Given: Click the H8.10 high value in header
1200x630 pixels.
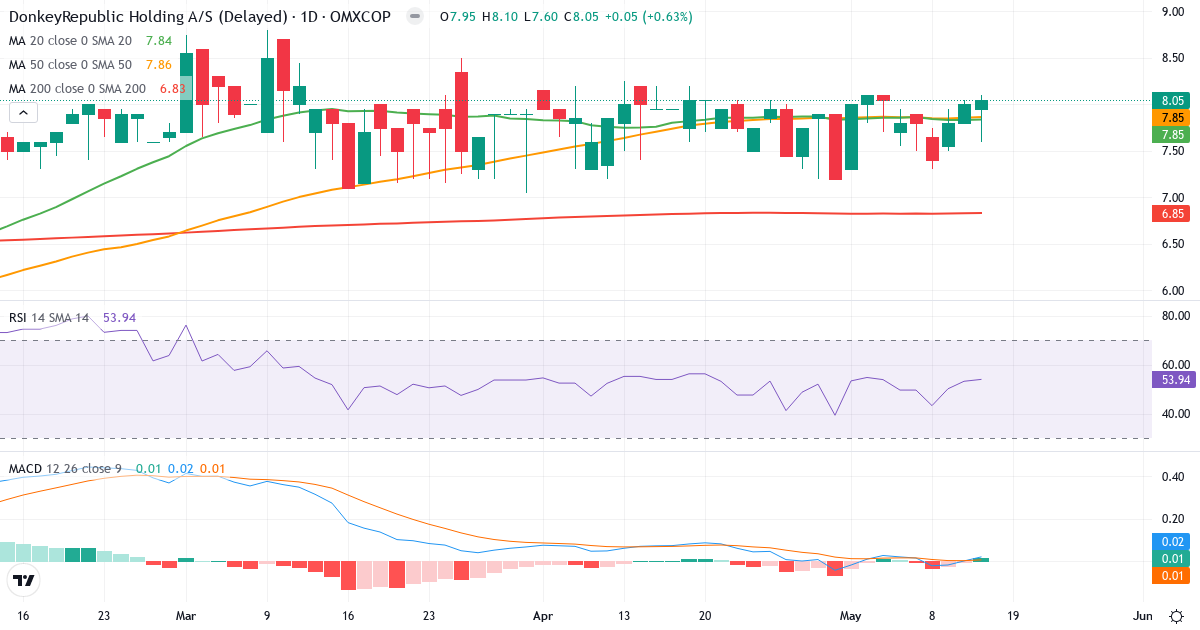Looking at the screenshot, I should [x=500, y=17].
